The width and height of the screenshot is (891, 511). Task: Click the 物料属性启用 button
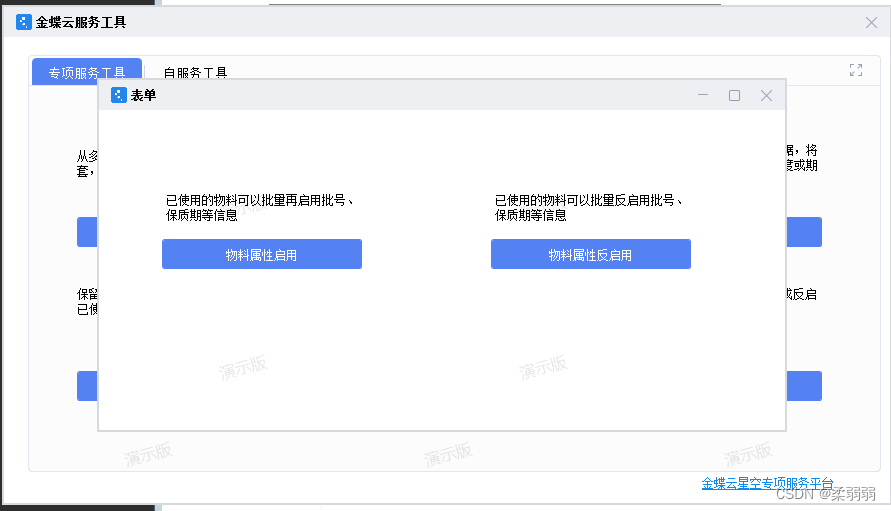(262, 254)
